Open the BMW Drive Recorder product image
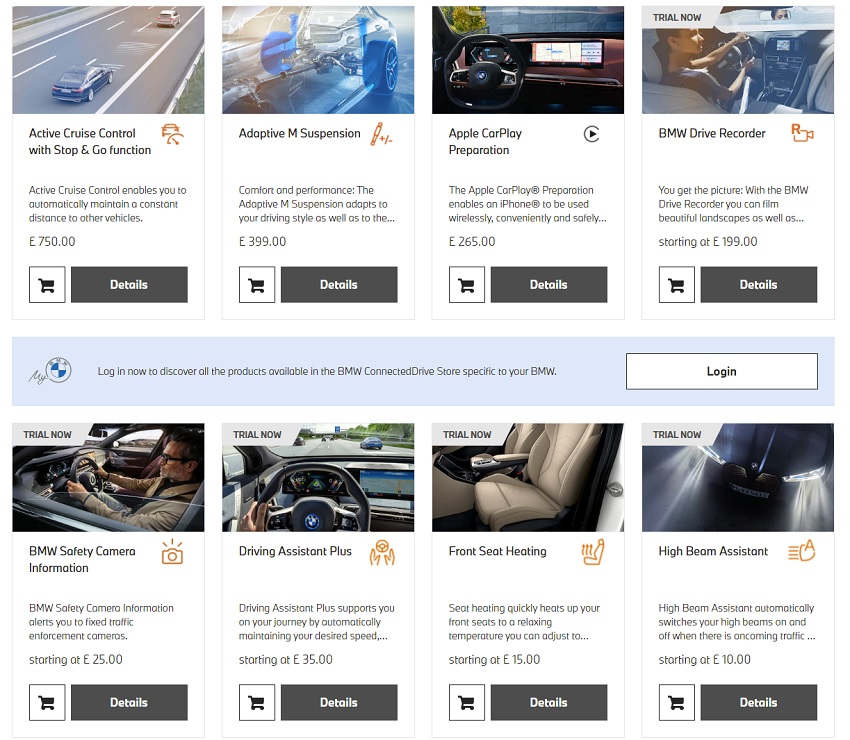Viewport: 850px width, 740px height. tap(738, 60)
